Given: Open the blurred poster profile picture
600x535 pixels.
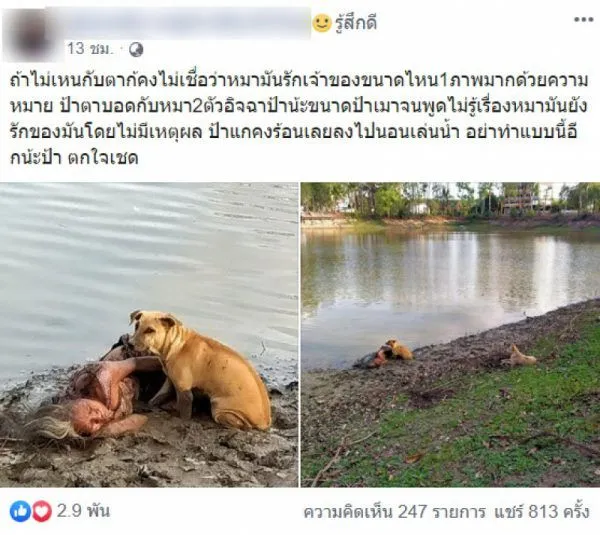Looking at the screenshot, I should (x=31, y=35).
